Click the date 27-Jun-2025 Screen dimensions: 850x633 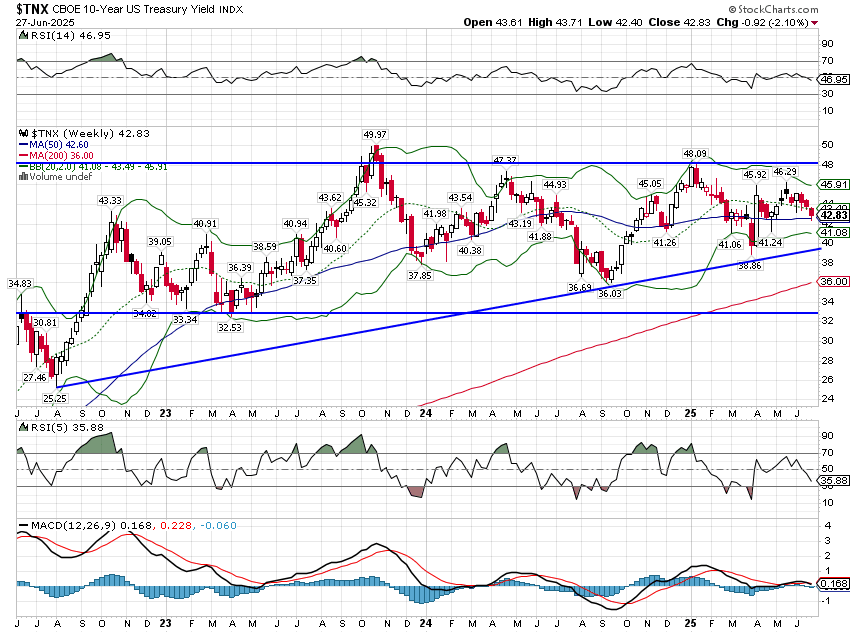[45, 23]
